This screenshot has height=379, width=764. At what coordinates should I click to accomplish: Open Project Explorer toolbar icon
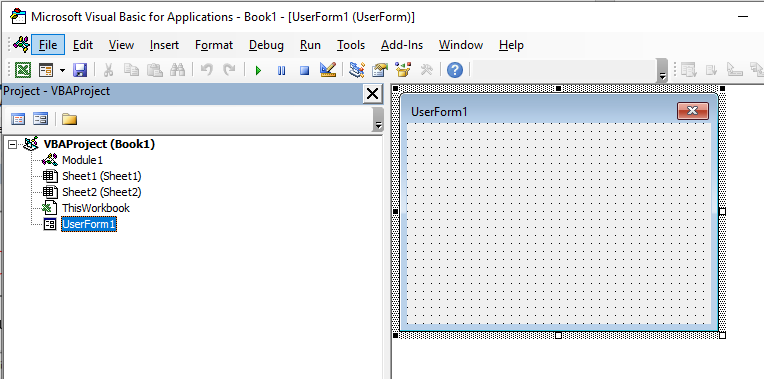click(357, 70)
